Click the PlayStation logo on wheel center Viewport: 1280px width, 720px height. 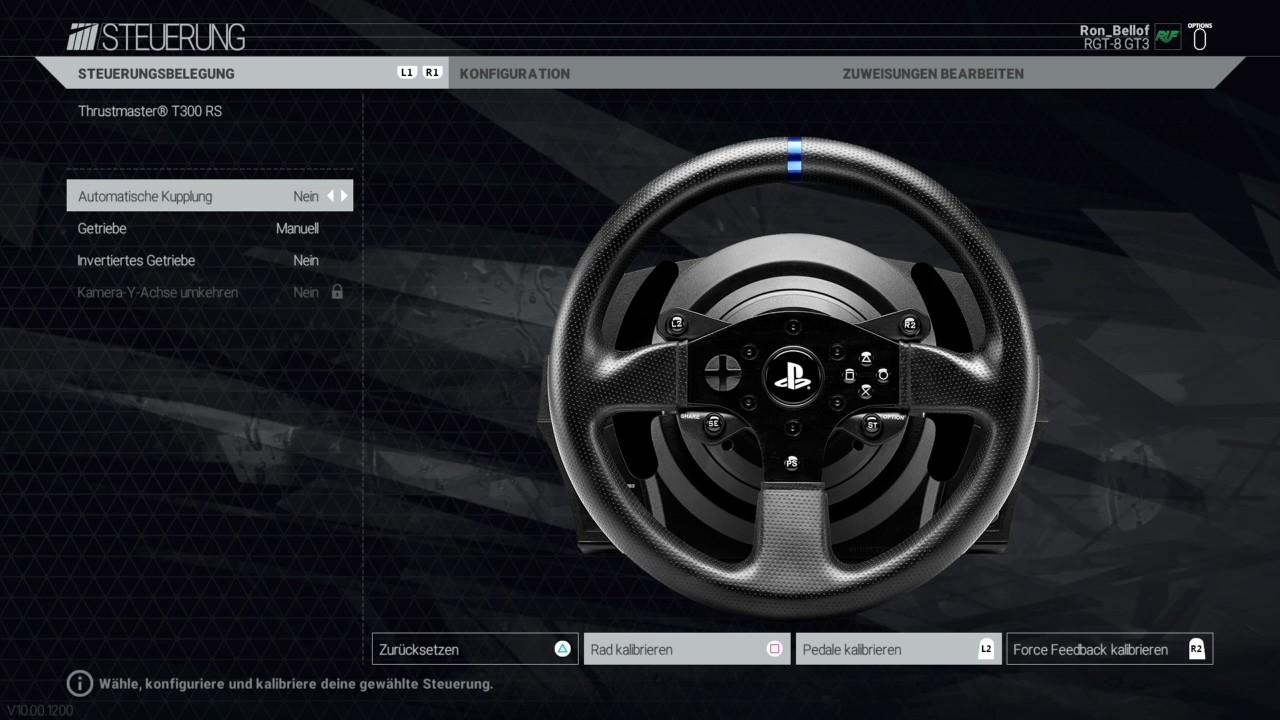[792, 377]
